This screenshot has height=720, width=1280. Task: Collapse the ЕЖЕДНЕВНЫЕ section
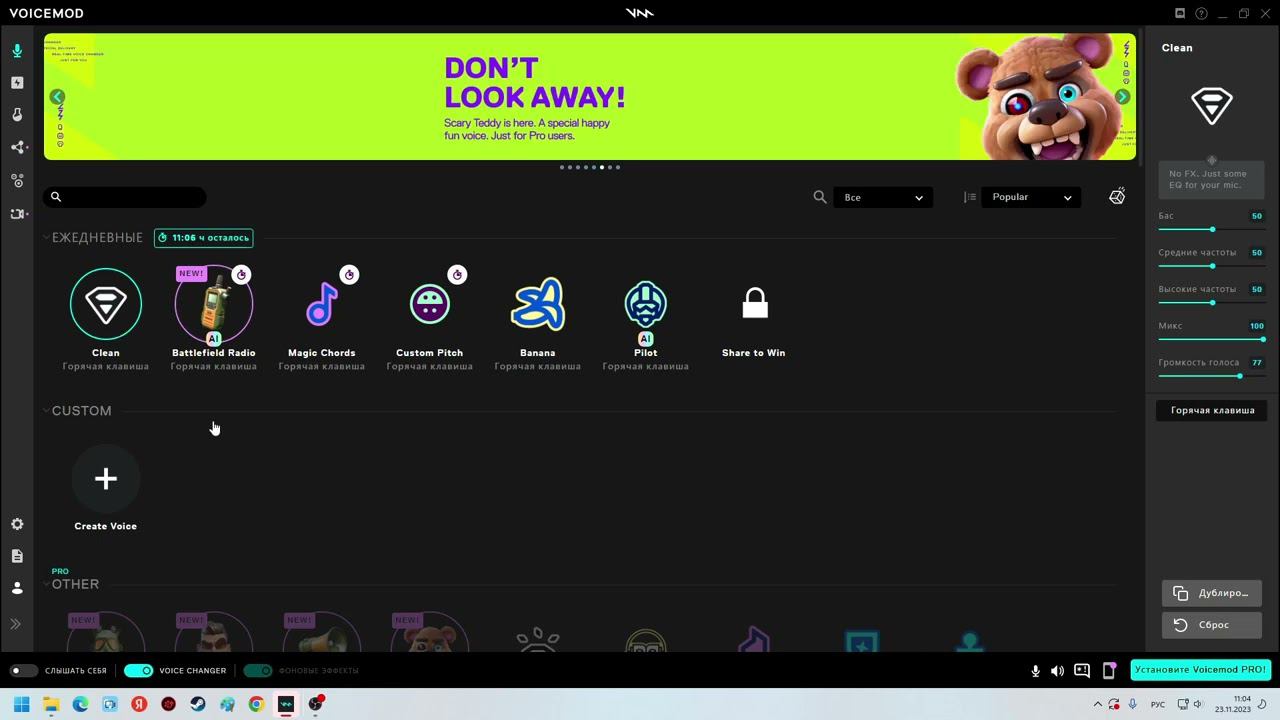(x=46, y=237)
